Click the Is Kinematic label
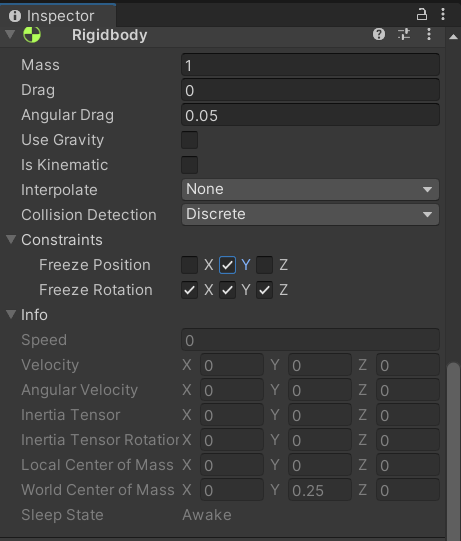The width and height of the screenshot is (461, 541). tap(65, 165)
